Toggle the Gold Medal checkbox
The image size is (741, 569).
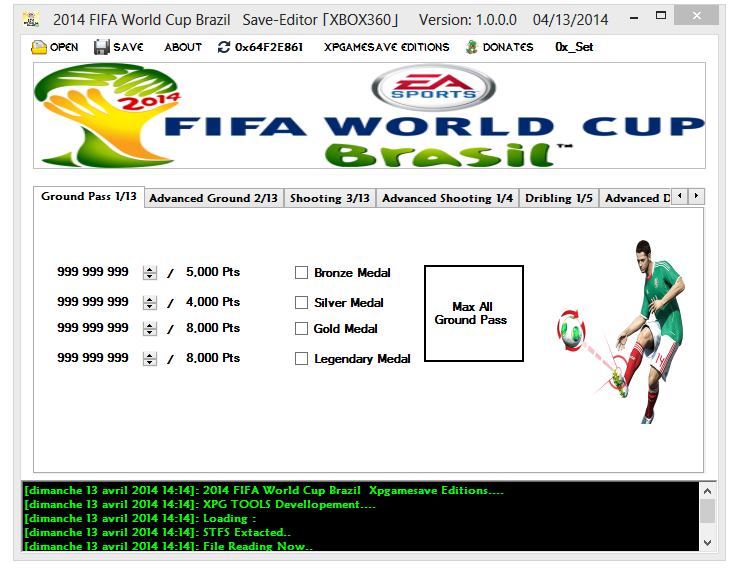point(301,328)
